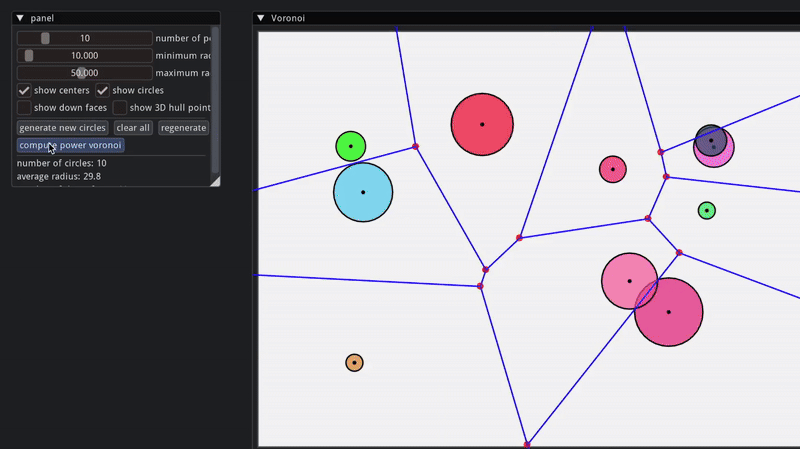This screenshot has width=800, height=449.
Task: Click the regenerate button
Action: pos(183,128)
